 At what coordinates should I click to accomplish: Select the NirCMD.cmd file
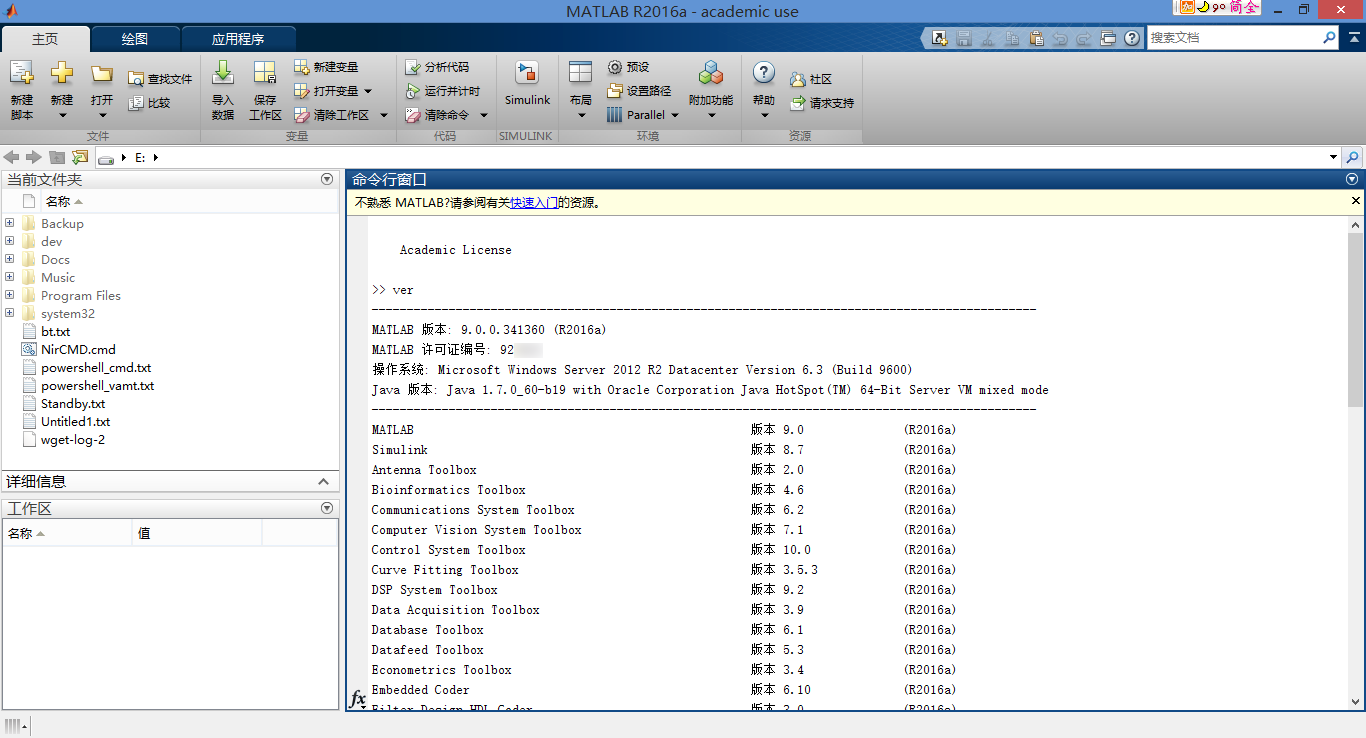78,349
